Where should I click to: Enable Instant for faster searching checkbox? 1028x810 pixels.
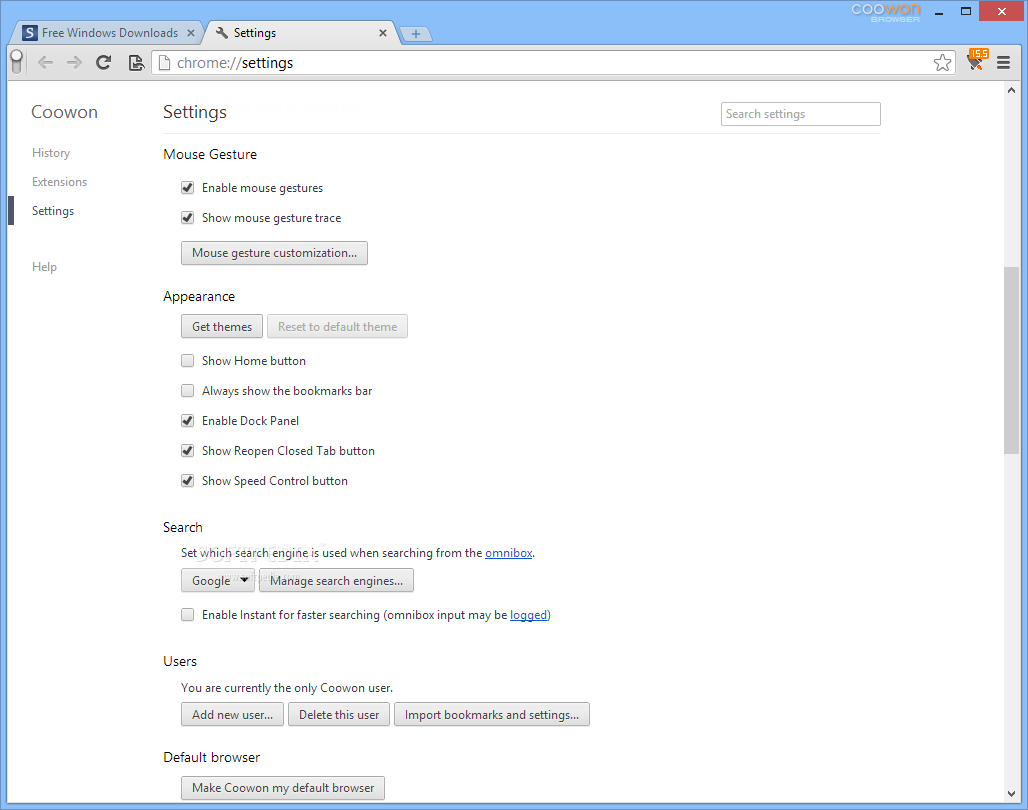click(x=188, y=615)
